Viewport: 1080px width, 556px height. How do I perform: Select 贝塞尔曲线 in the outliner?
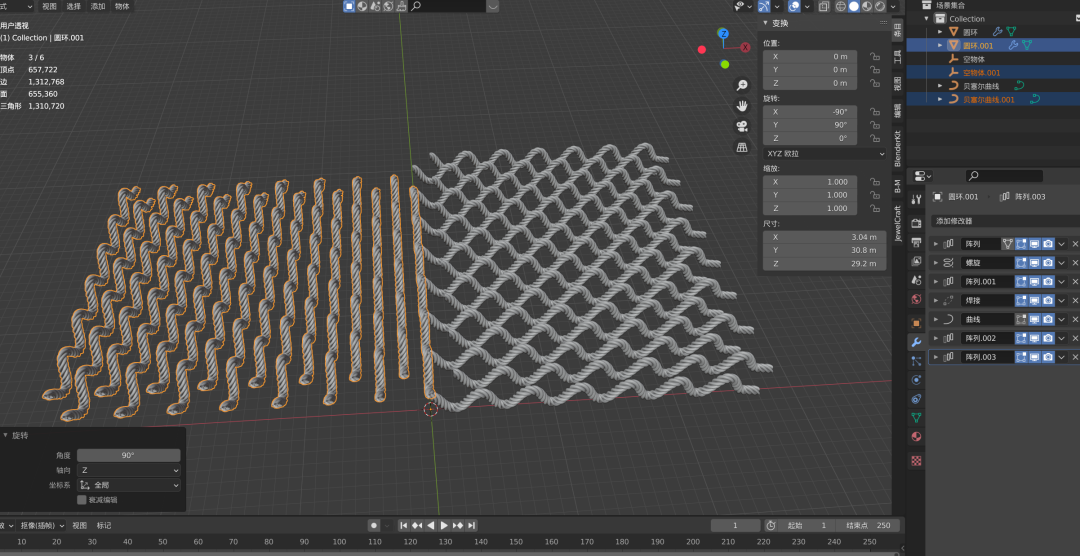tap(980, 86)
